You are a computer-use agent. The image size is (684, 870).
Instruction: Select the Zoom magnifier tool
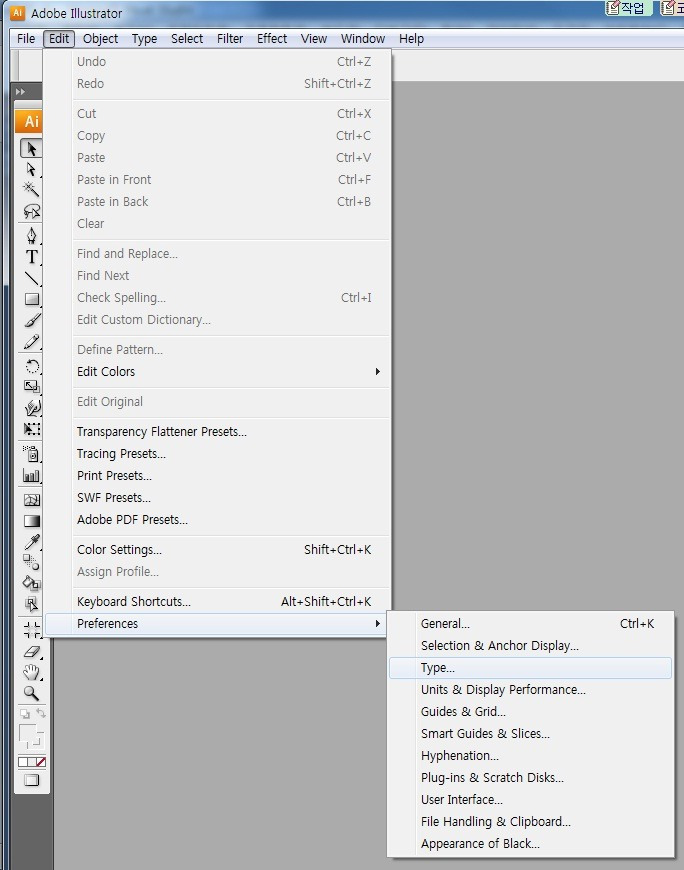[x=32, y=693]
